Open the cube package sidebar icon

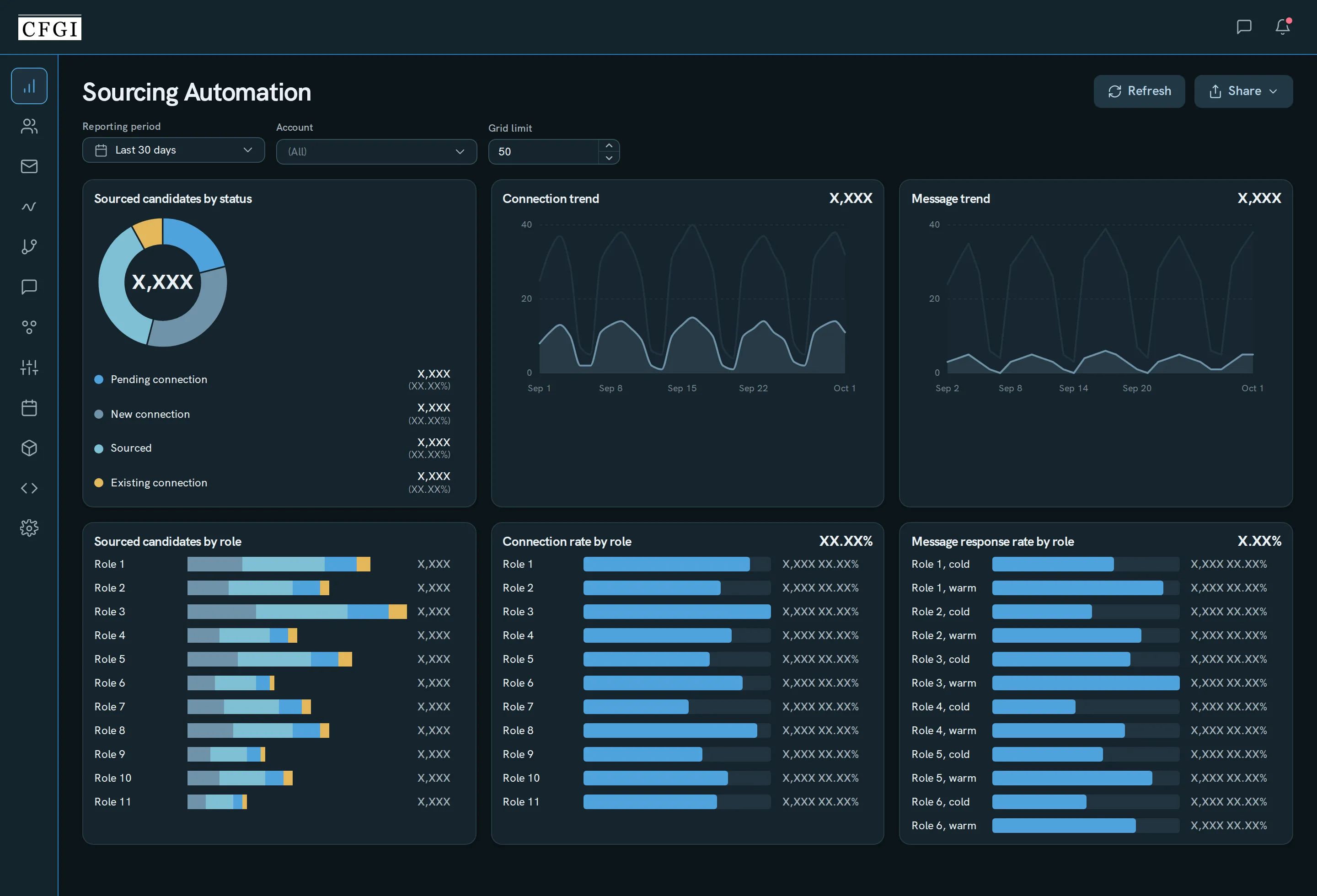pyautogui.click(x=29, y=448)
